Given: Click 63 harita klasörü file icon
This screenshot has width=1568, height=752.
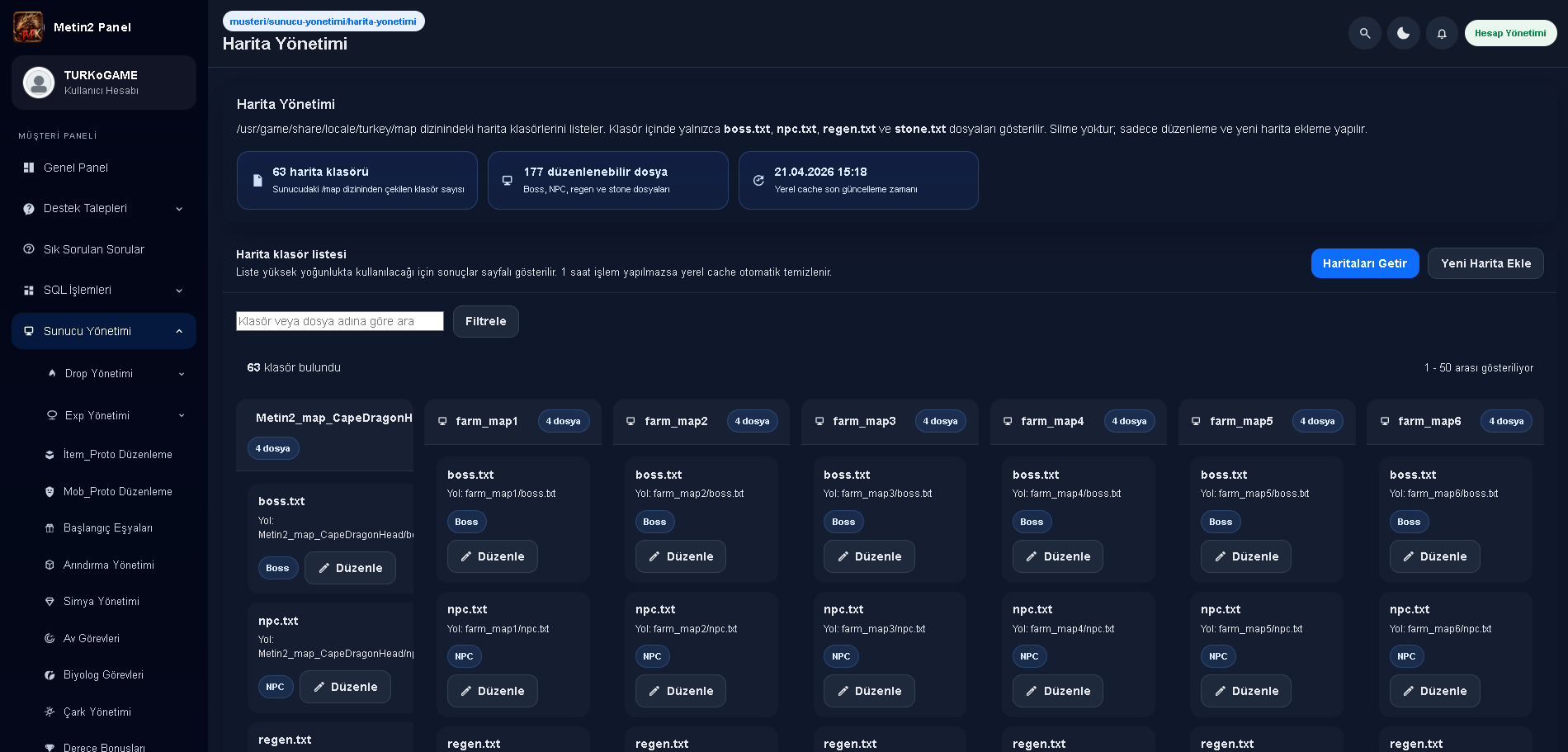Looking at the screenshot, I should [x=257, y=180].
